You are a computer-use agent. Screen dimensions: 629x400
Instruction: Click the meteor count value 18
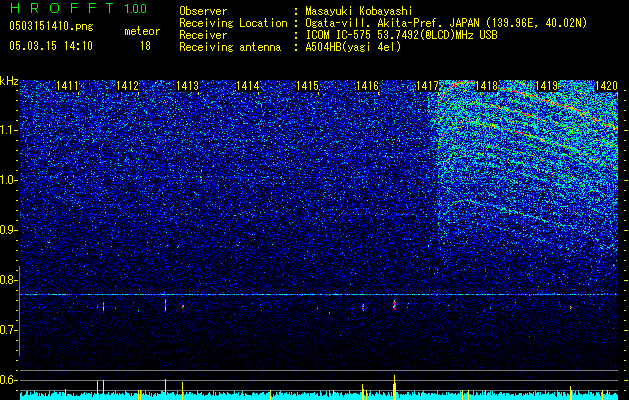(x=145, y=46)
